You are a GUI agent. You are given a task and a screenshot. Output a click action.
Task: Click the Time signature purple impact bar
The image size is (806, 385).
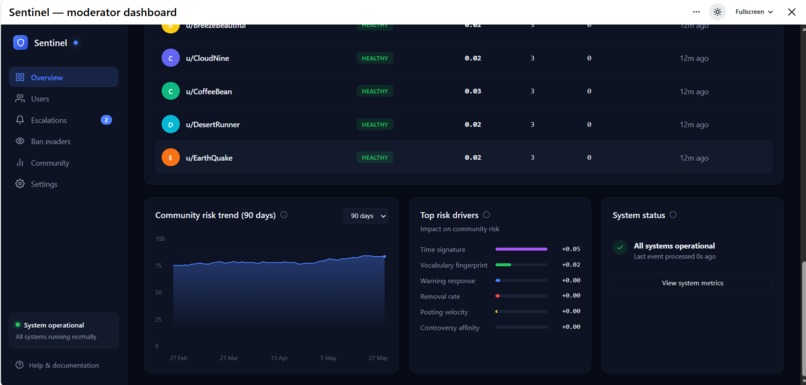(521, 249)
